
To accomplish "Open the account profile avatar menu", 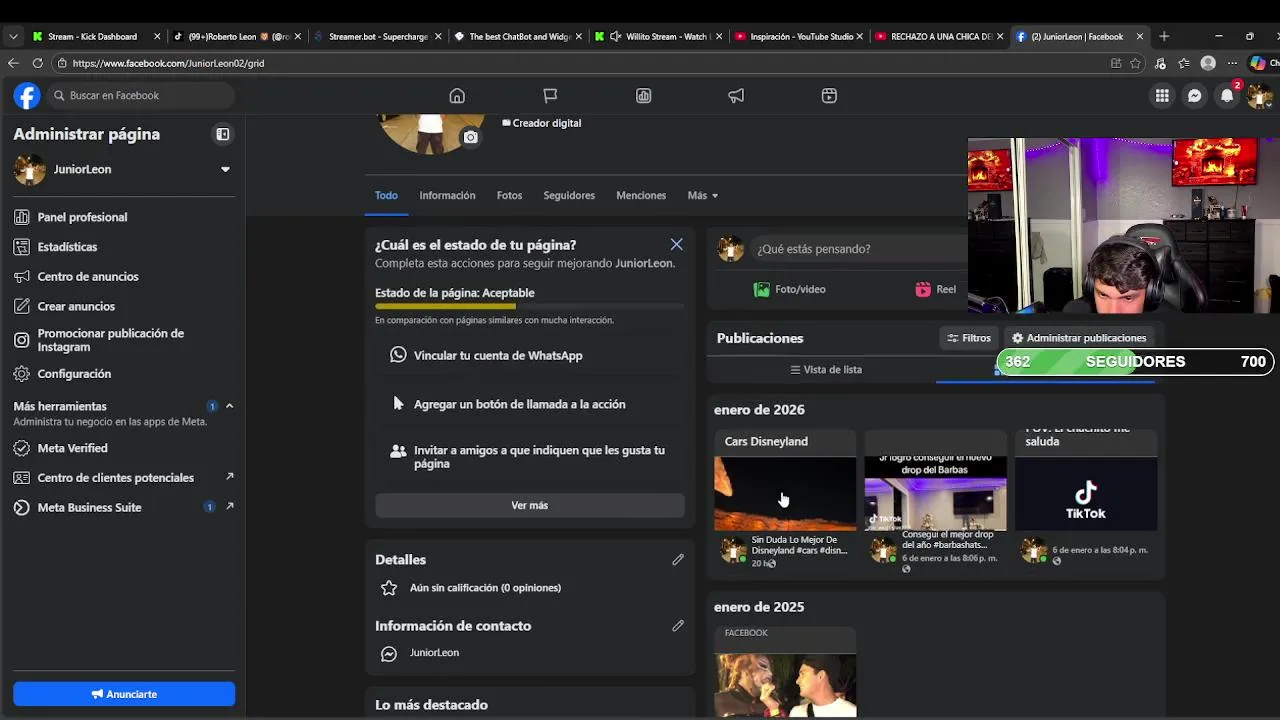I will (1259, 96).
